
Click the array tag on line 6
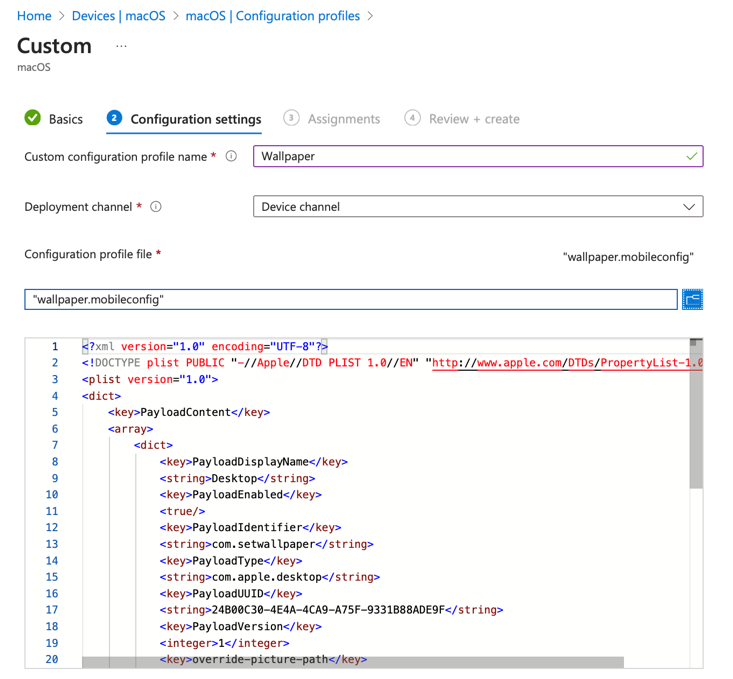[130, 429]
